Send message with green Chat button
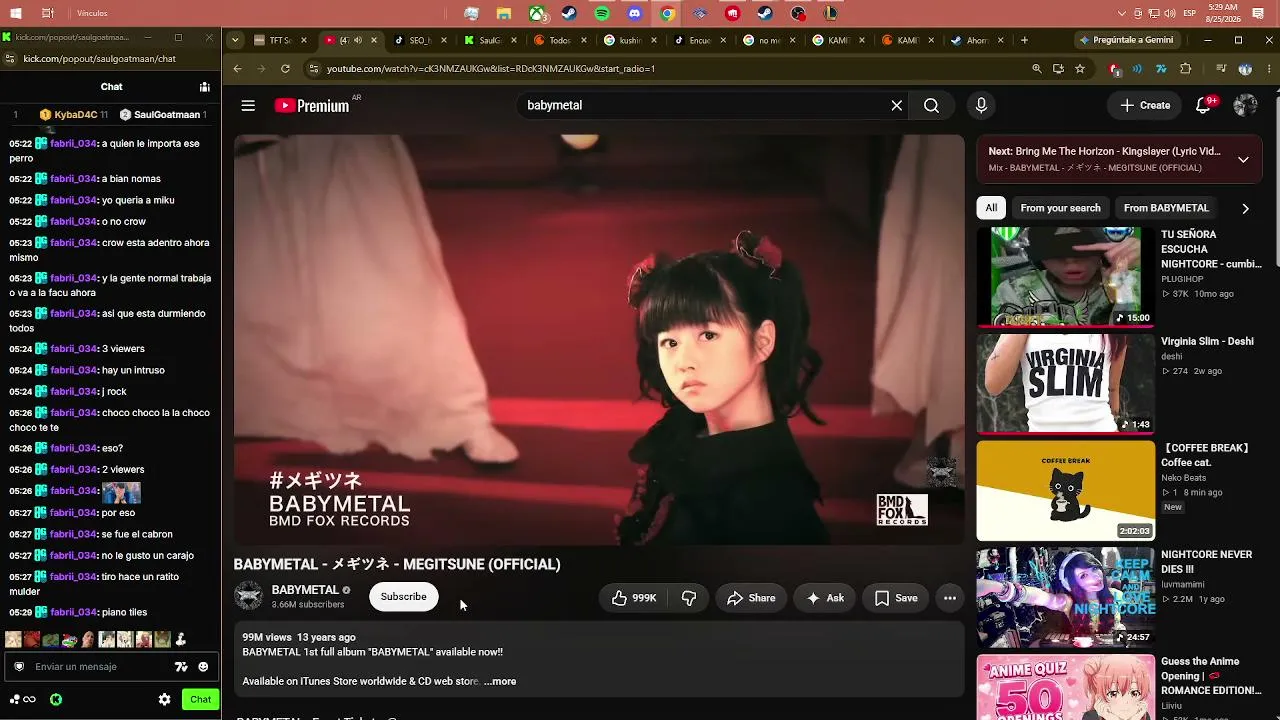The image size is (1280, 720). (x=200, y=700)
